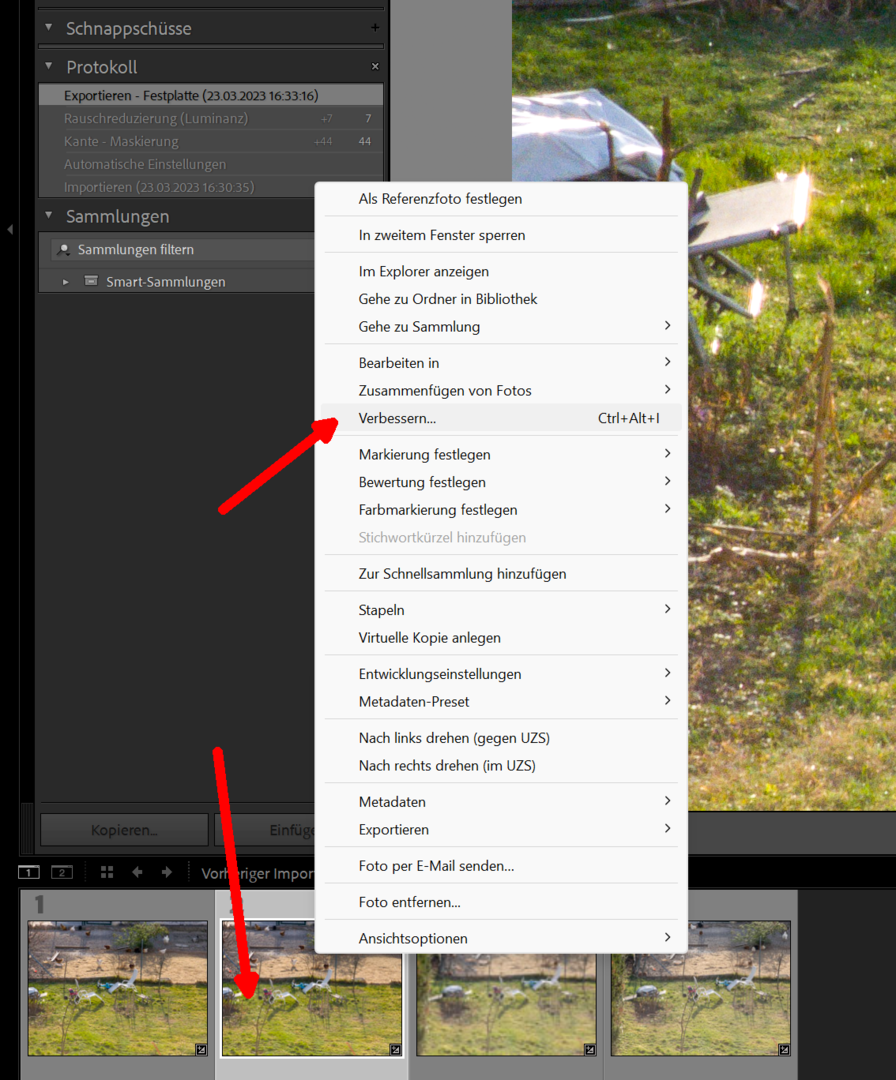Toggle the second window display 2

pos(62,872)
